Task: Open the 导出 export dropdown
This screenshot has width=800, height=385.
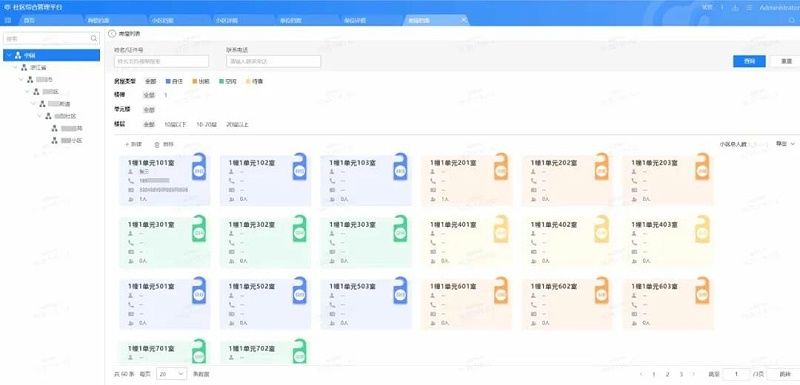Action: pos(785,144)
